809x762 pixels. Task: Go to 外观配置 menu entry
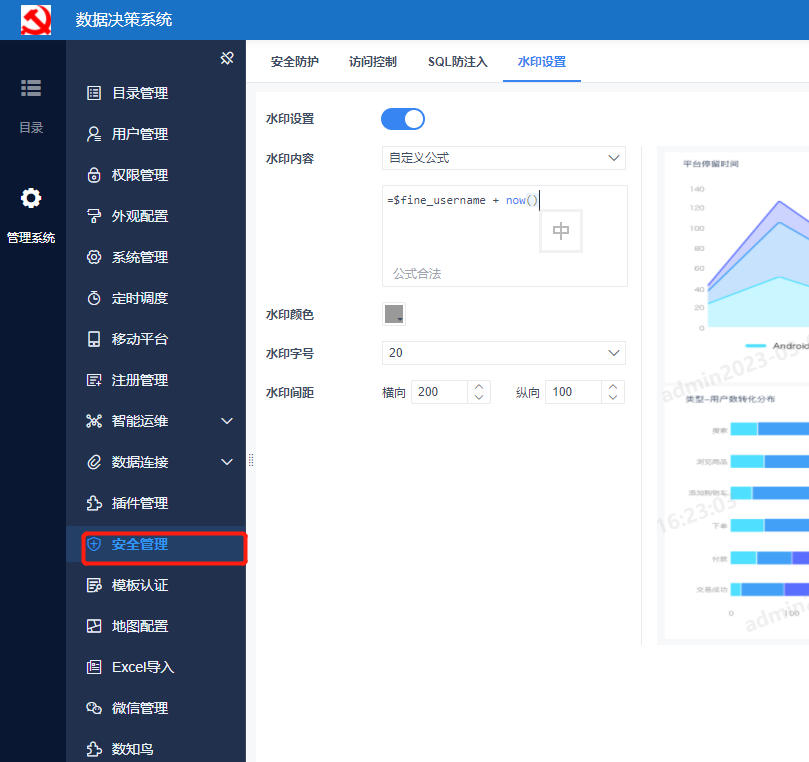[156, 216]
